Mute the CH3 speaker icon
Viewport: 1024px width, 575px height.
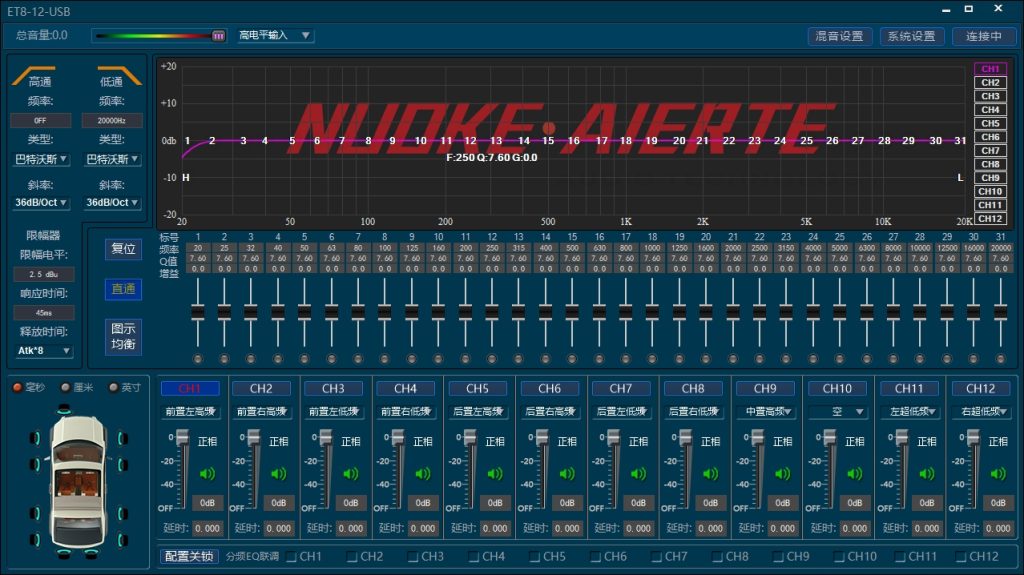coord(351,474)
